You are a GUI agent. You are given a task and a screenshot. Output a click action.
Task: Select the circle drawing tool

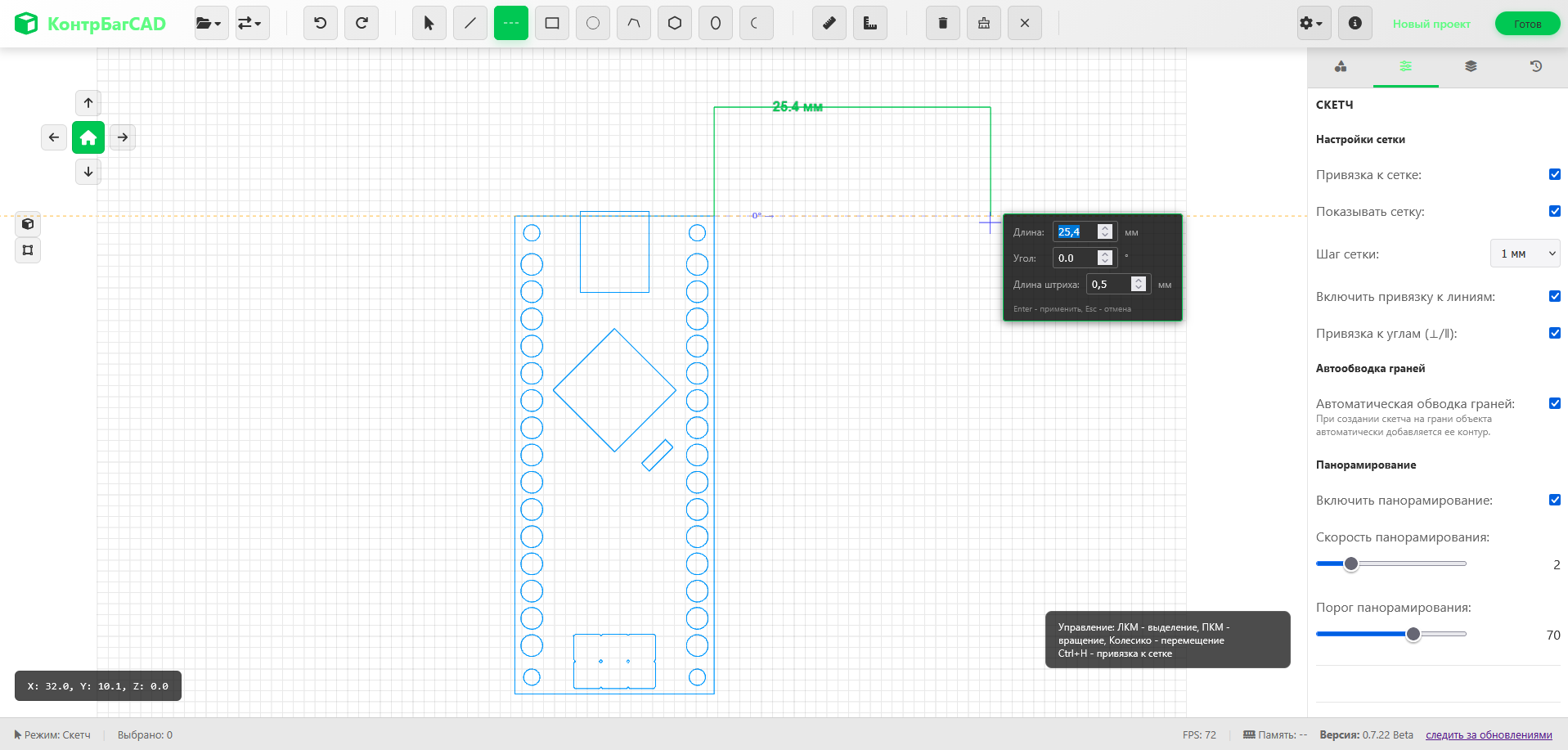tap(593, 23)
